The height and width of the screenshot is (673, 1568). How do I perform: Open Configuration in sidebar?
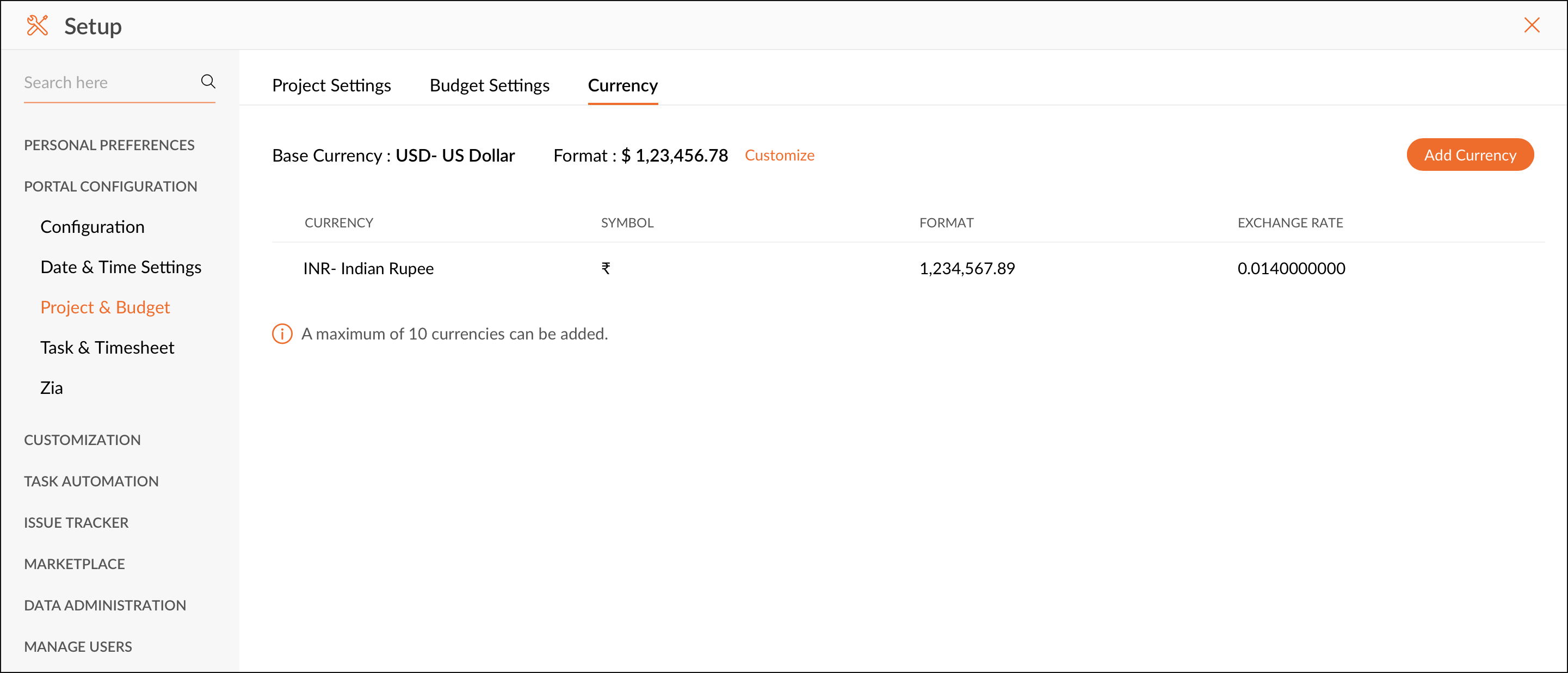coord(92,226)
